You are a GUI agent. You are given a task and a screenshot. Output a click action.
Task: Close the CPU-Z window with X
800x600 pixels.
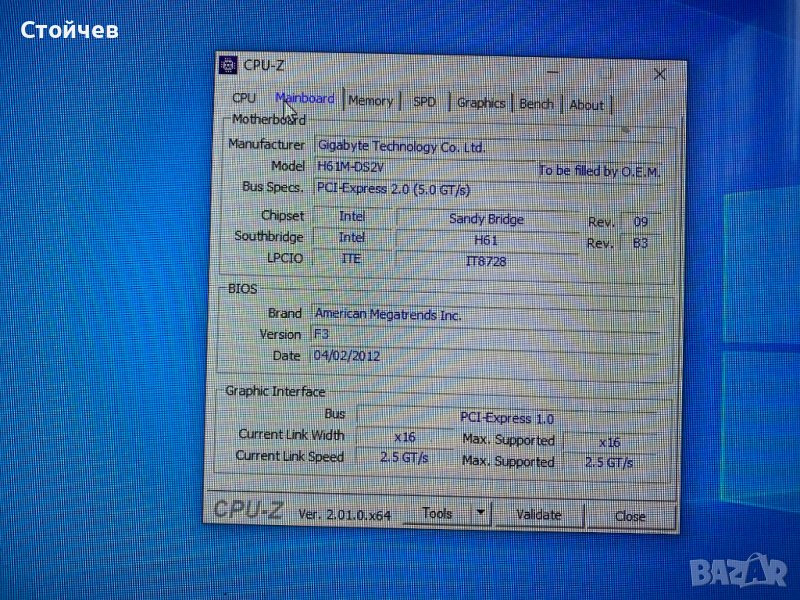(x=660, y=74)
